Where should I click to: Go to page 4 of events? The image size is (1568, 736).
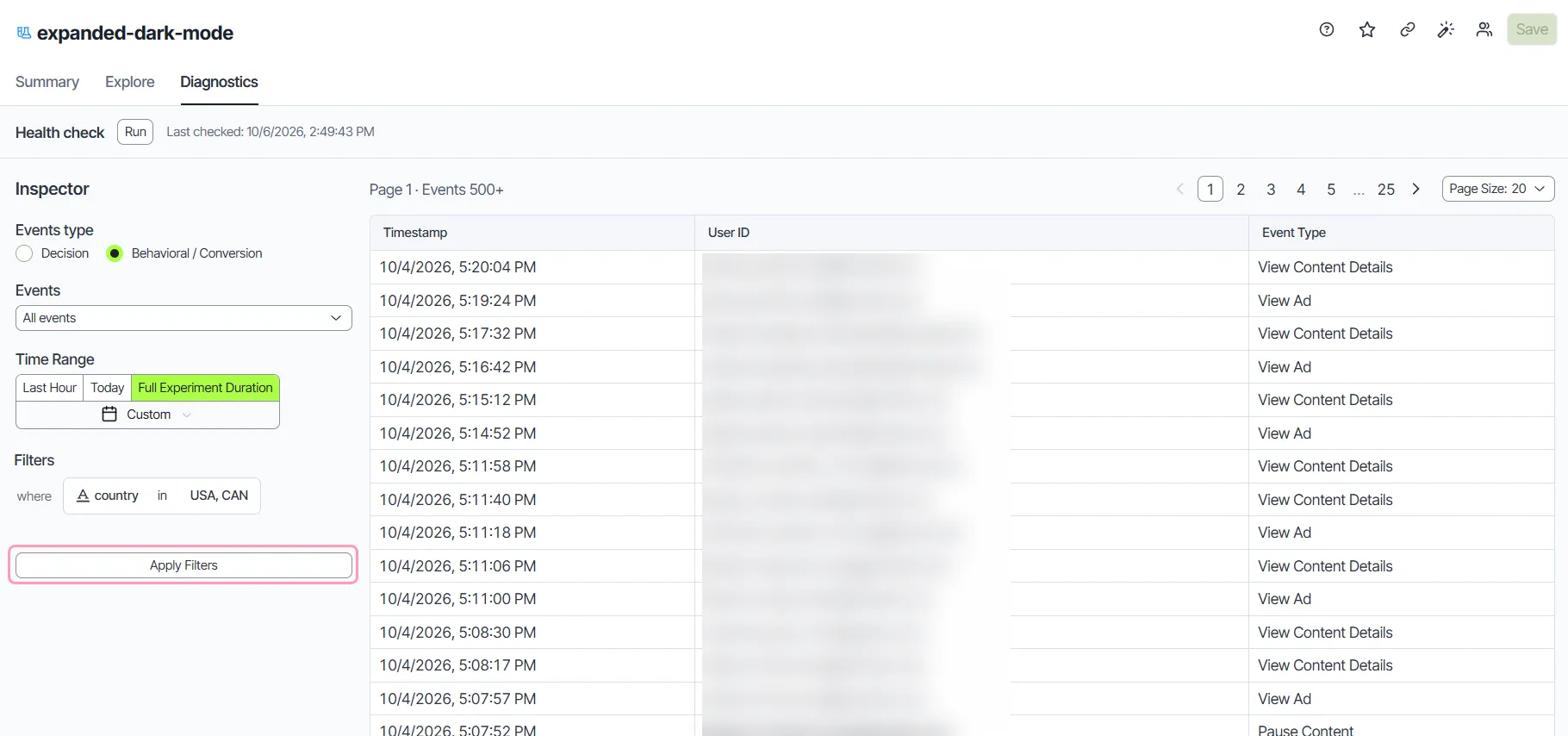(x=1301, y=189)
